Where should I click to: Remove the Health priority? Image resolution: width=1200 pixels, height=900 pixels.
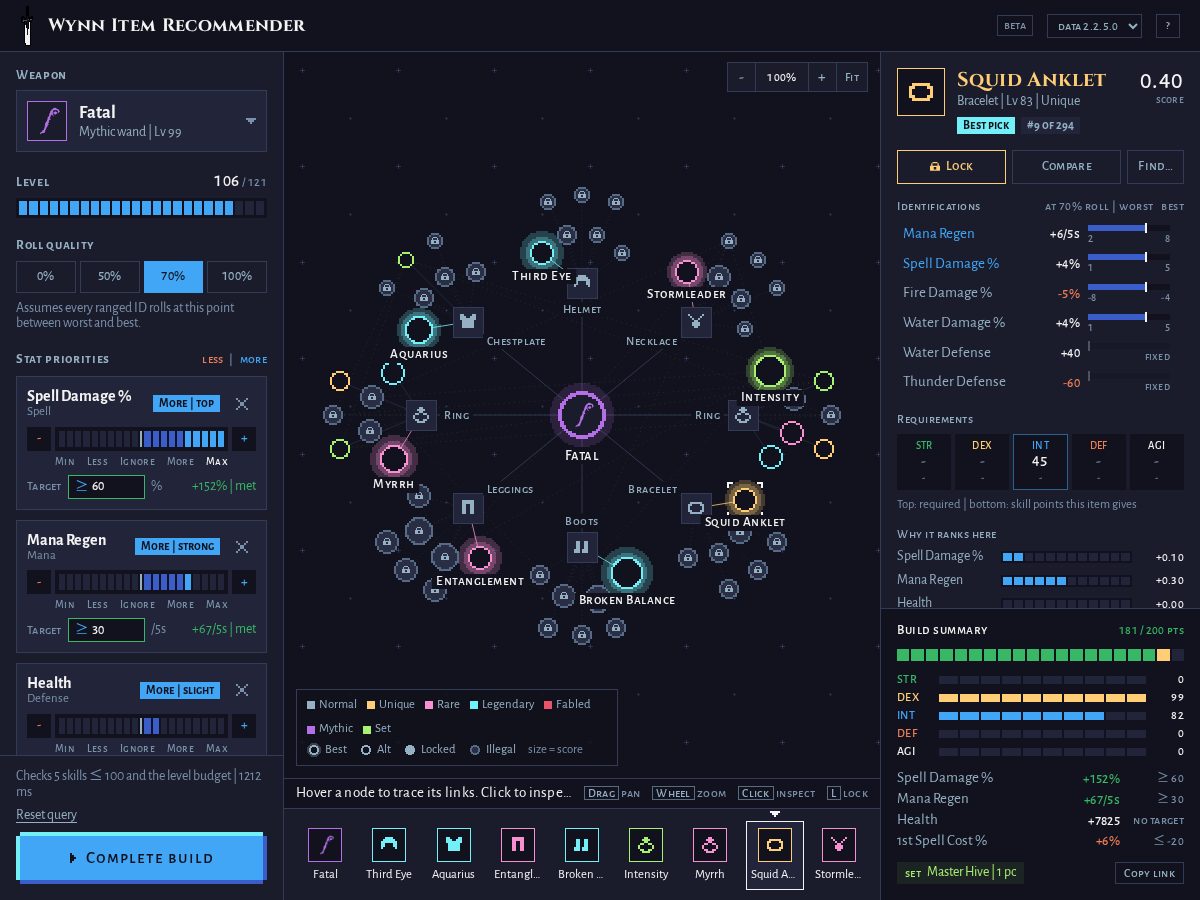click(x=242, y=690)
